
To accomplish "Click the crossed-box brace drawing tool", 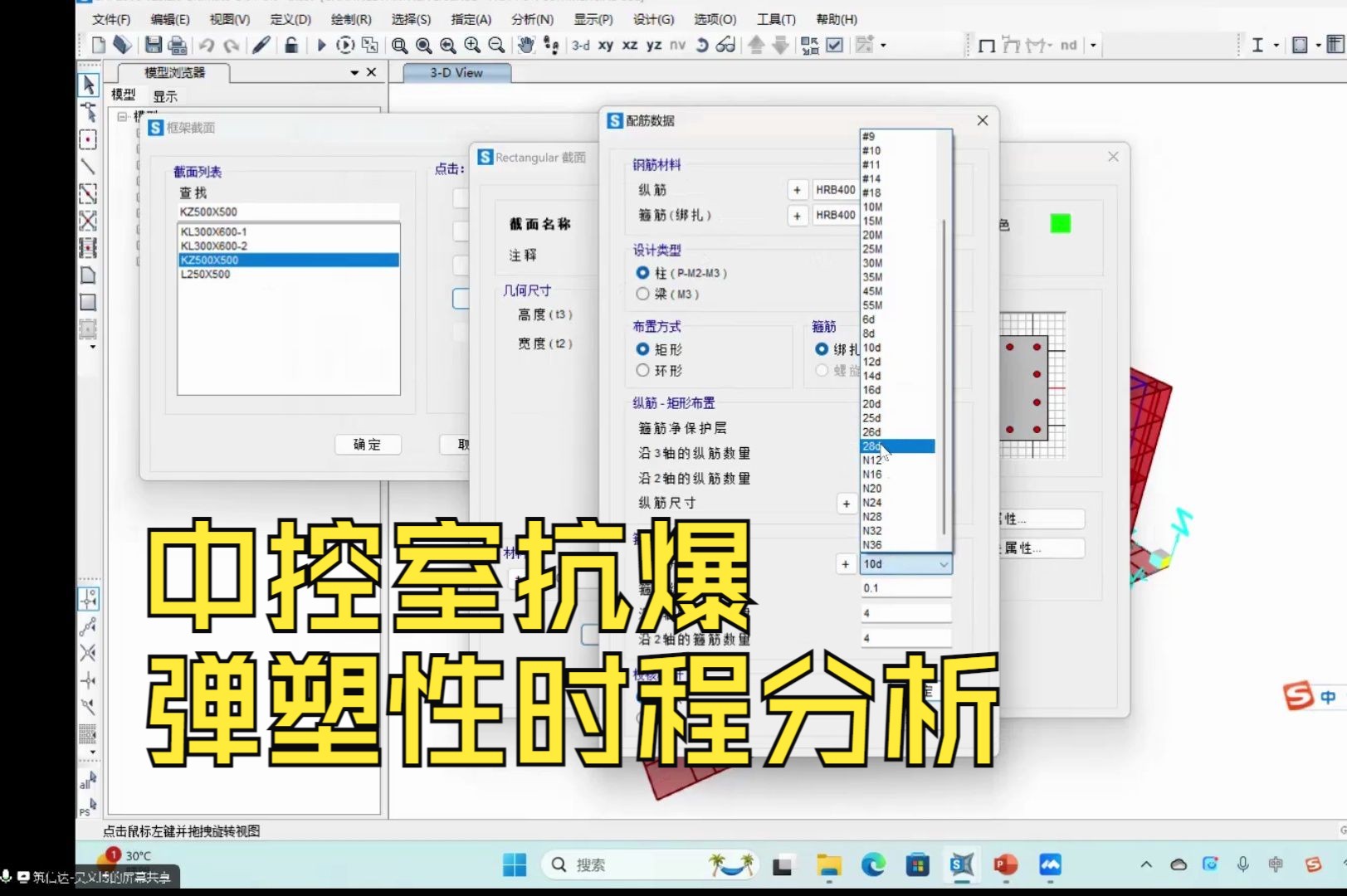I will click(x=88, y=221).
